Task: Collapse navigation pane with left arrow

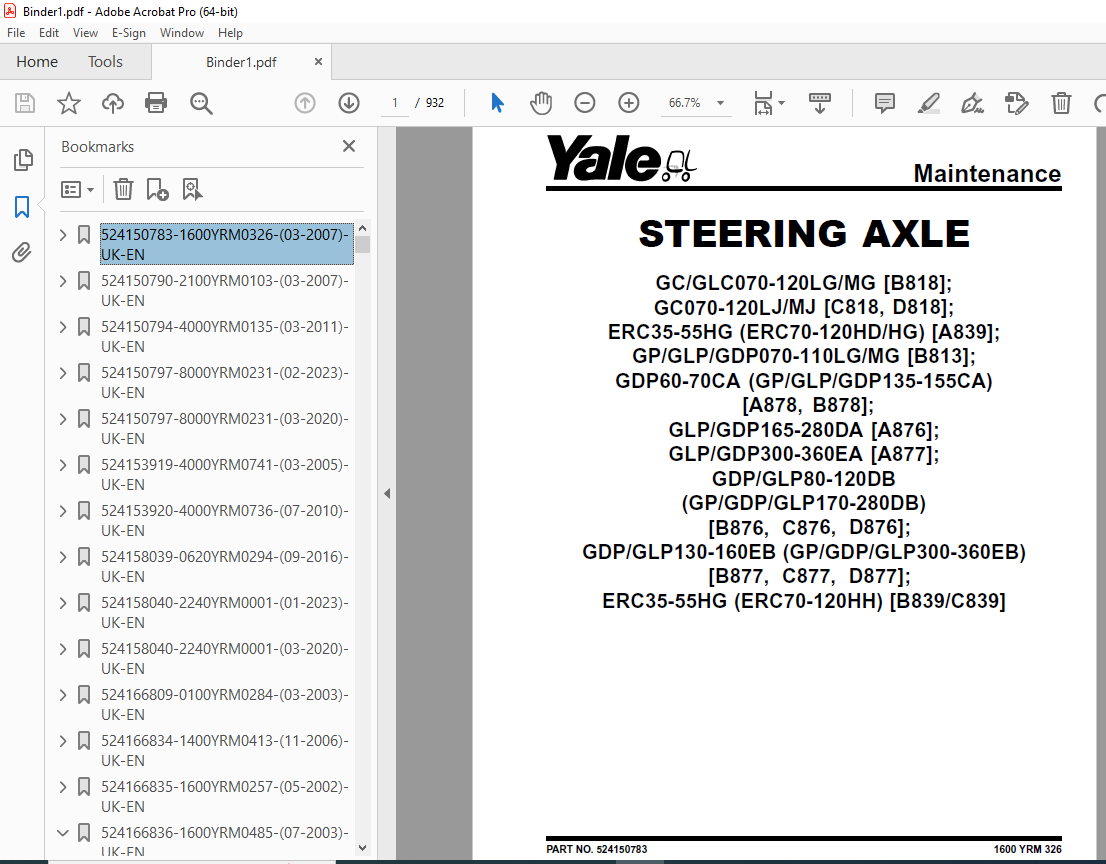Action: pyautogui.click(x=387, y=494)
